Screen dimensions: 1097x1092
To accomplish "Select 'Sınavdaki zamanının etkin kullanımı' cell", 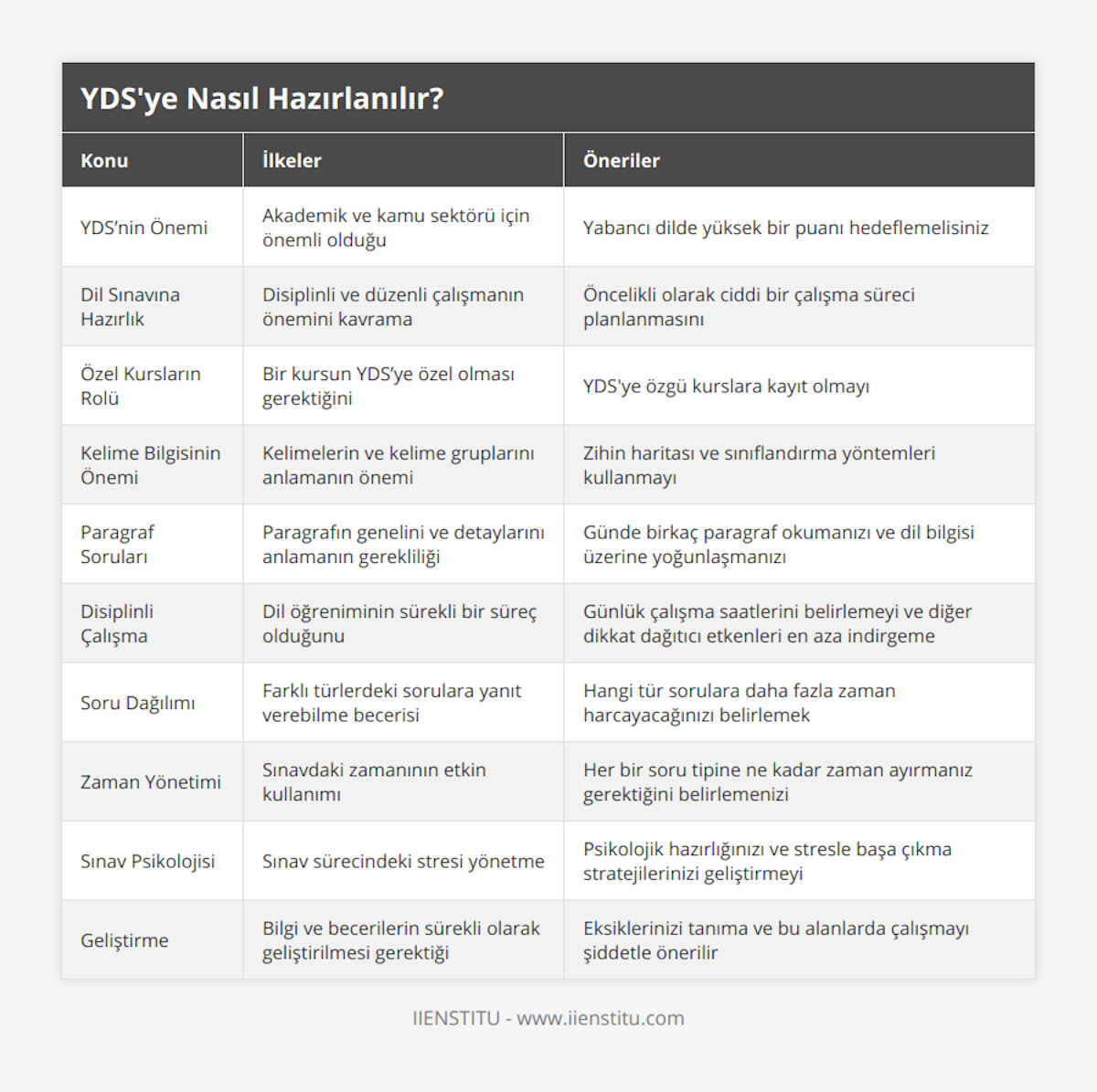I will pyautogui.click(x=374, y=782).
